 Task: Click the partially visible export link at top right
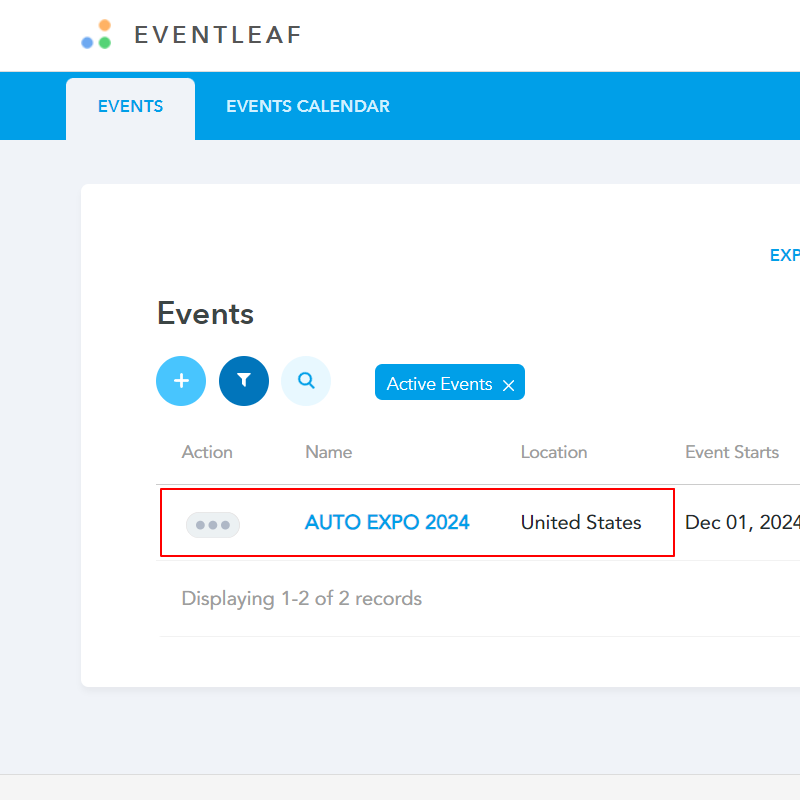point(784,256)
